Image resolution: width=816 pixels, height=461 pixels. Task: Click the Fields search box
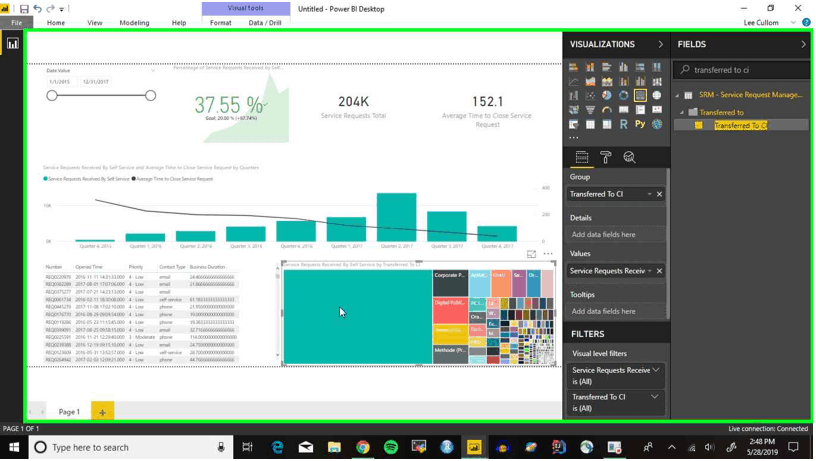click(x=741, y=70)
